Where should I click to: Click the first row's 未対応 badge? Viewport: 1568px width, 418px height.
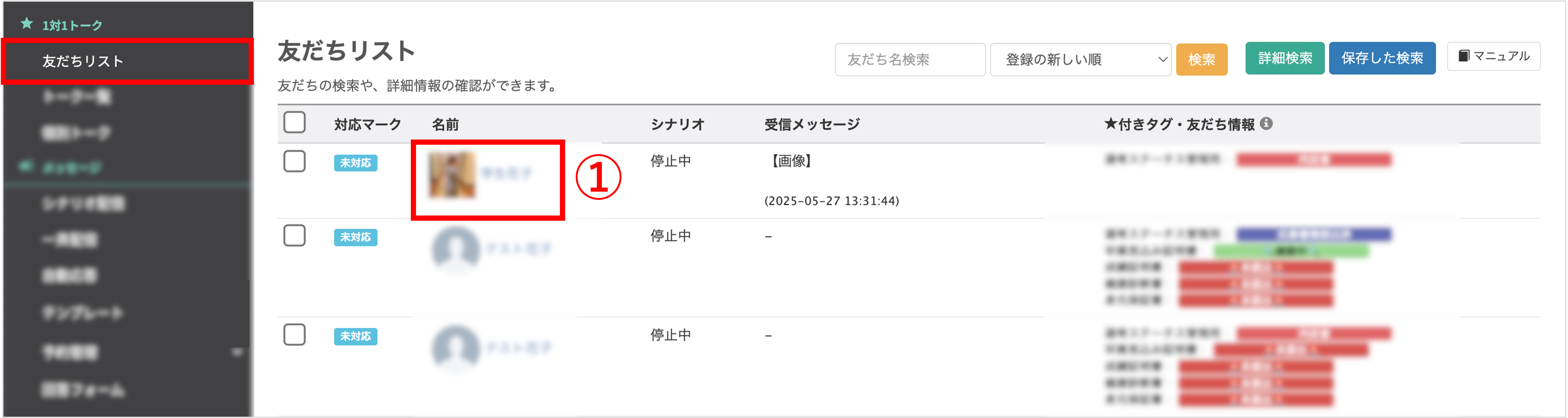tap(356, 162)
